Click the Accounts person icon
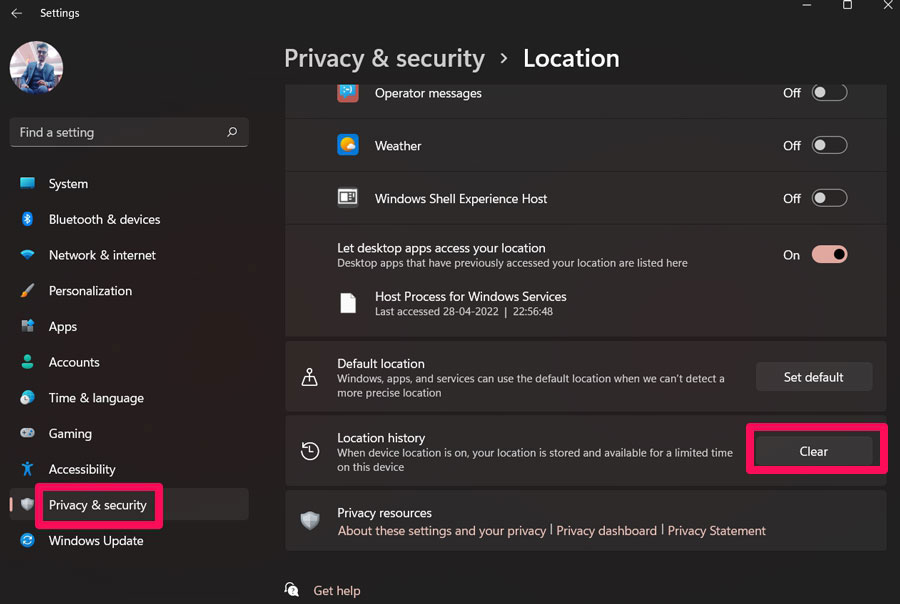The image size is (900, 604). [x=28, y=362]
